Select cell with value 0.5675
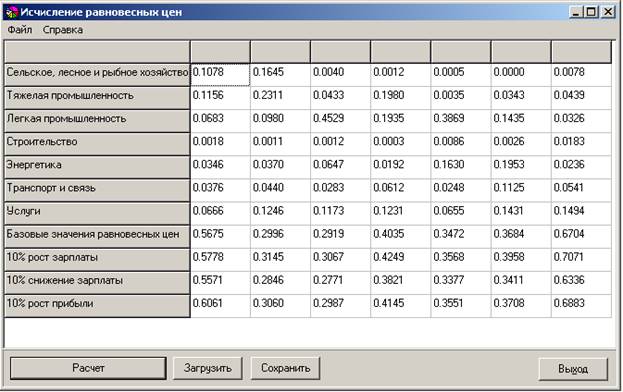The image size is (623, 392). tap(221, 236)
